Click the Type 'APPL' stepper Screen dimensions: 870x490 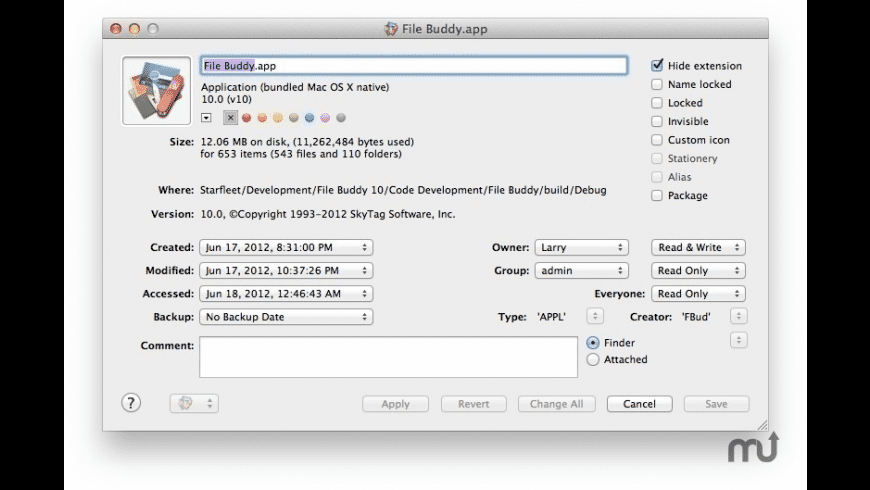click(x=595, y=316)
